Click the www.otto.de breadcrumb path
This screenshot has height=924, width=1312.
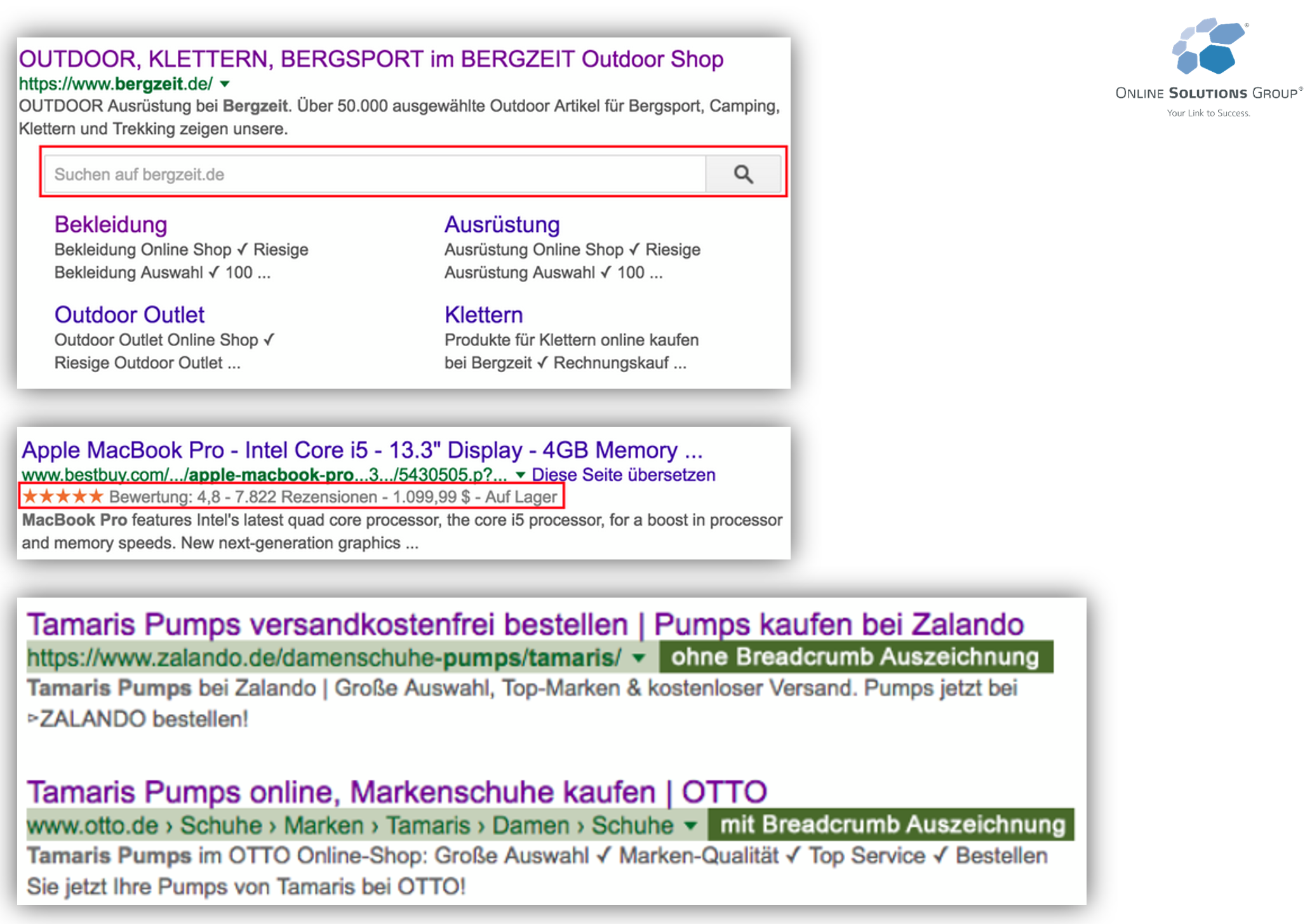coord(350,826)
